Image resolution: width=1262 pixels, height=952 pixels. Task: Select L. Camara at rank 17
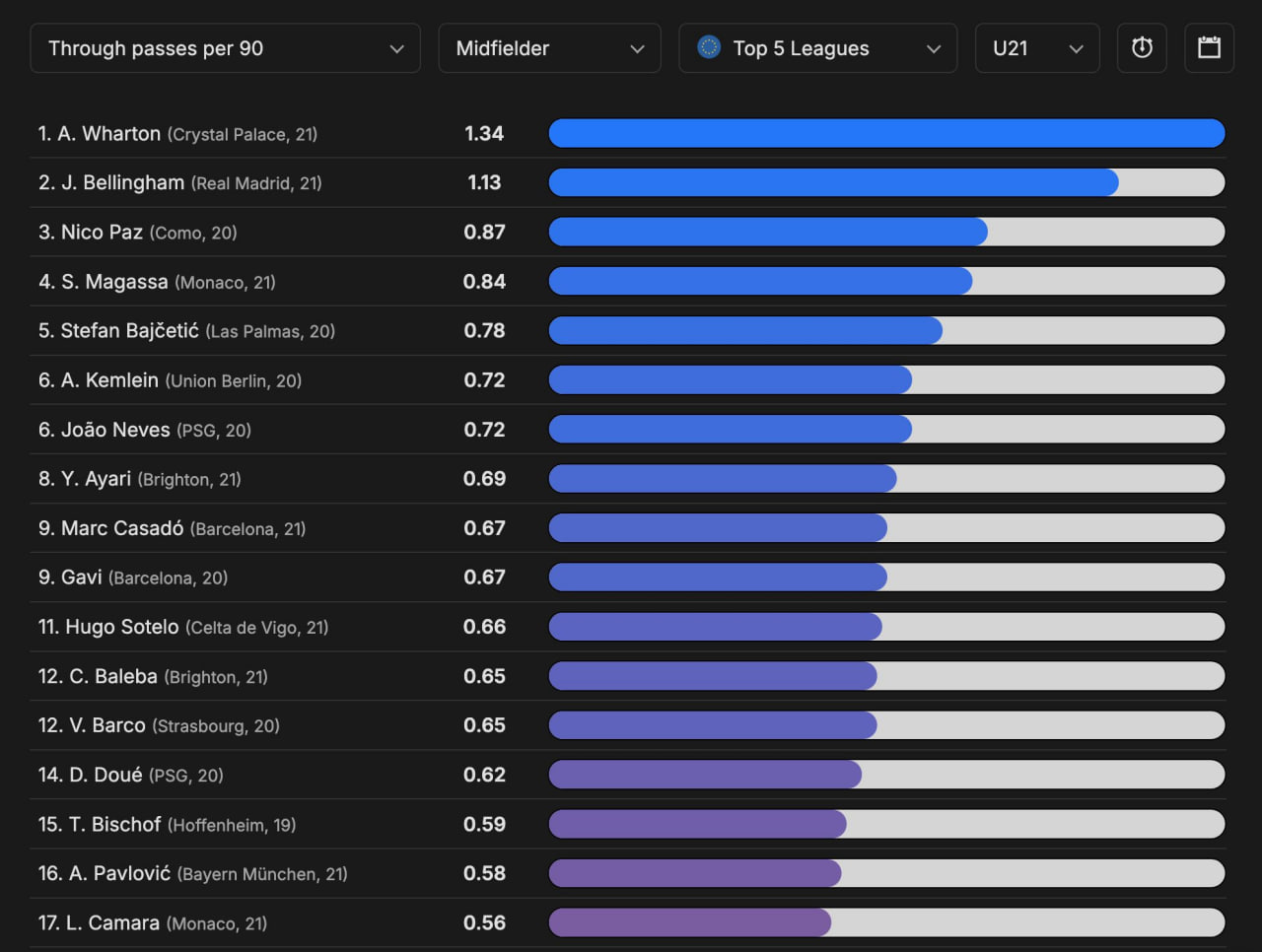pyautogui.click(x=112, y=923)
